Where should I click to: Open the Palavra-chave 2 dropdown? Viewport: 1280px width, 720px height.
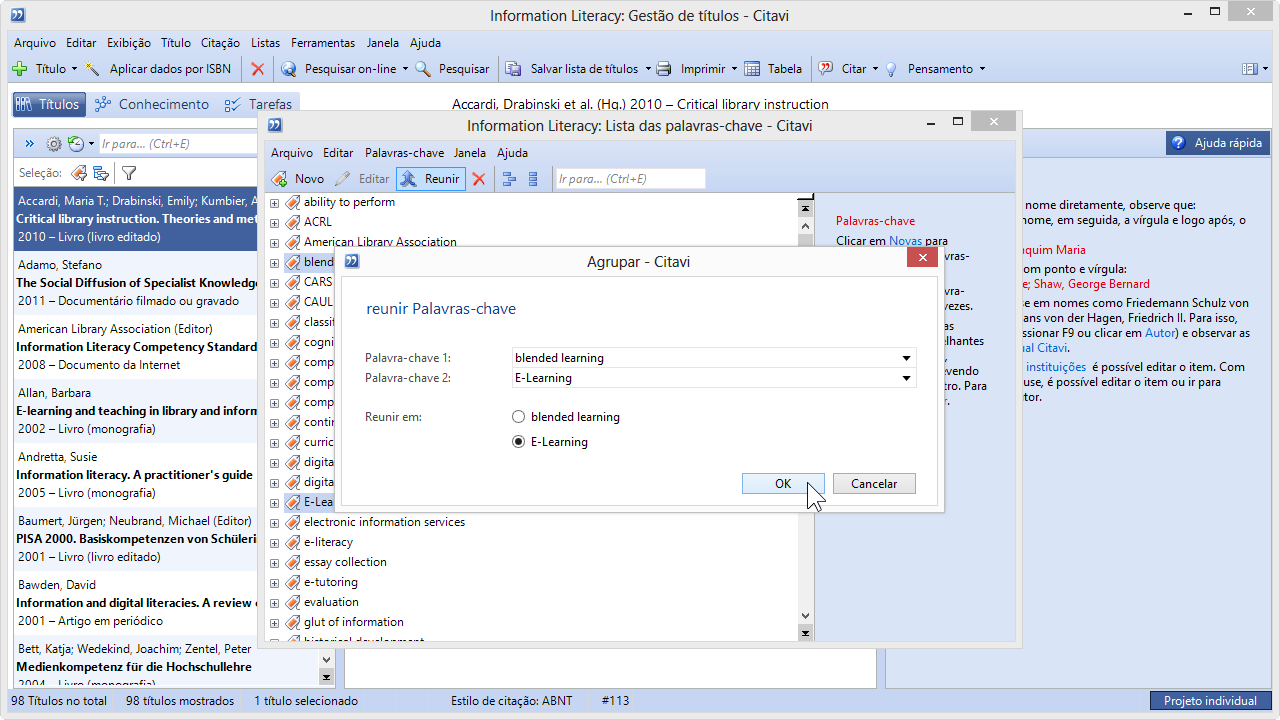[906, 378]
